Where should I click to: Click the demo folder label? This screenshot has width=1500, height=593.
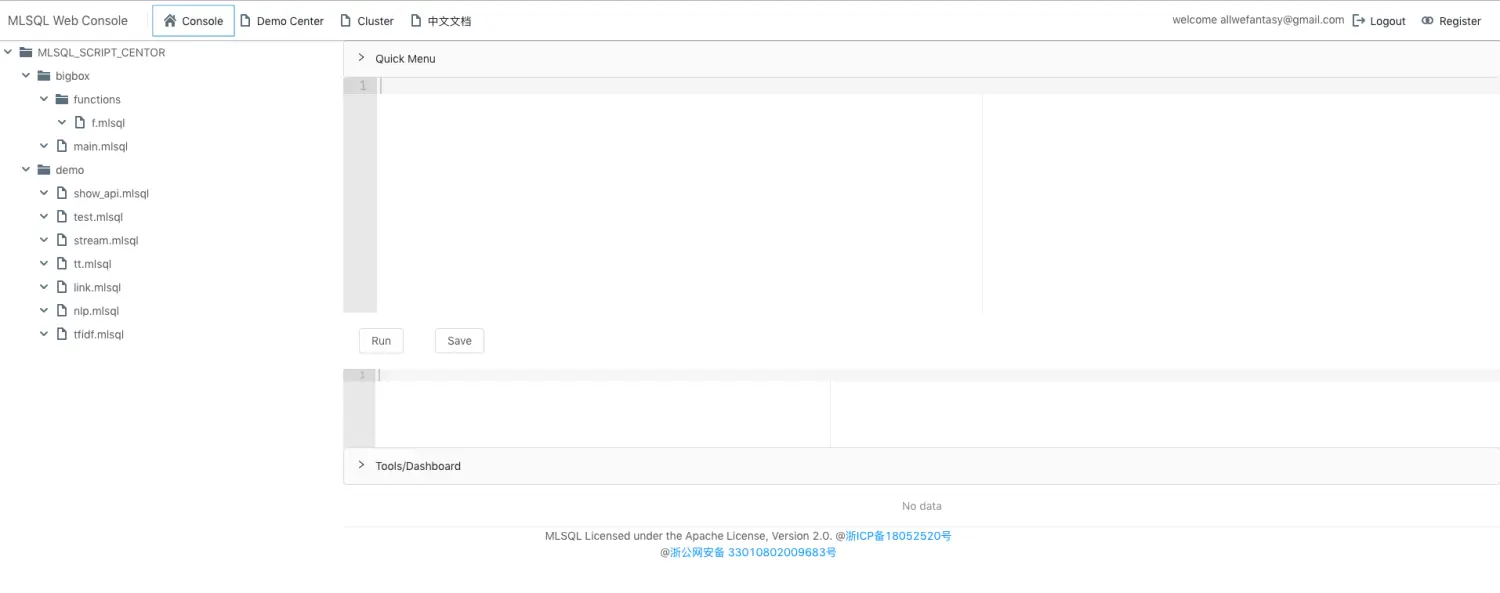click(70, 170)
